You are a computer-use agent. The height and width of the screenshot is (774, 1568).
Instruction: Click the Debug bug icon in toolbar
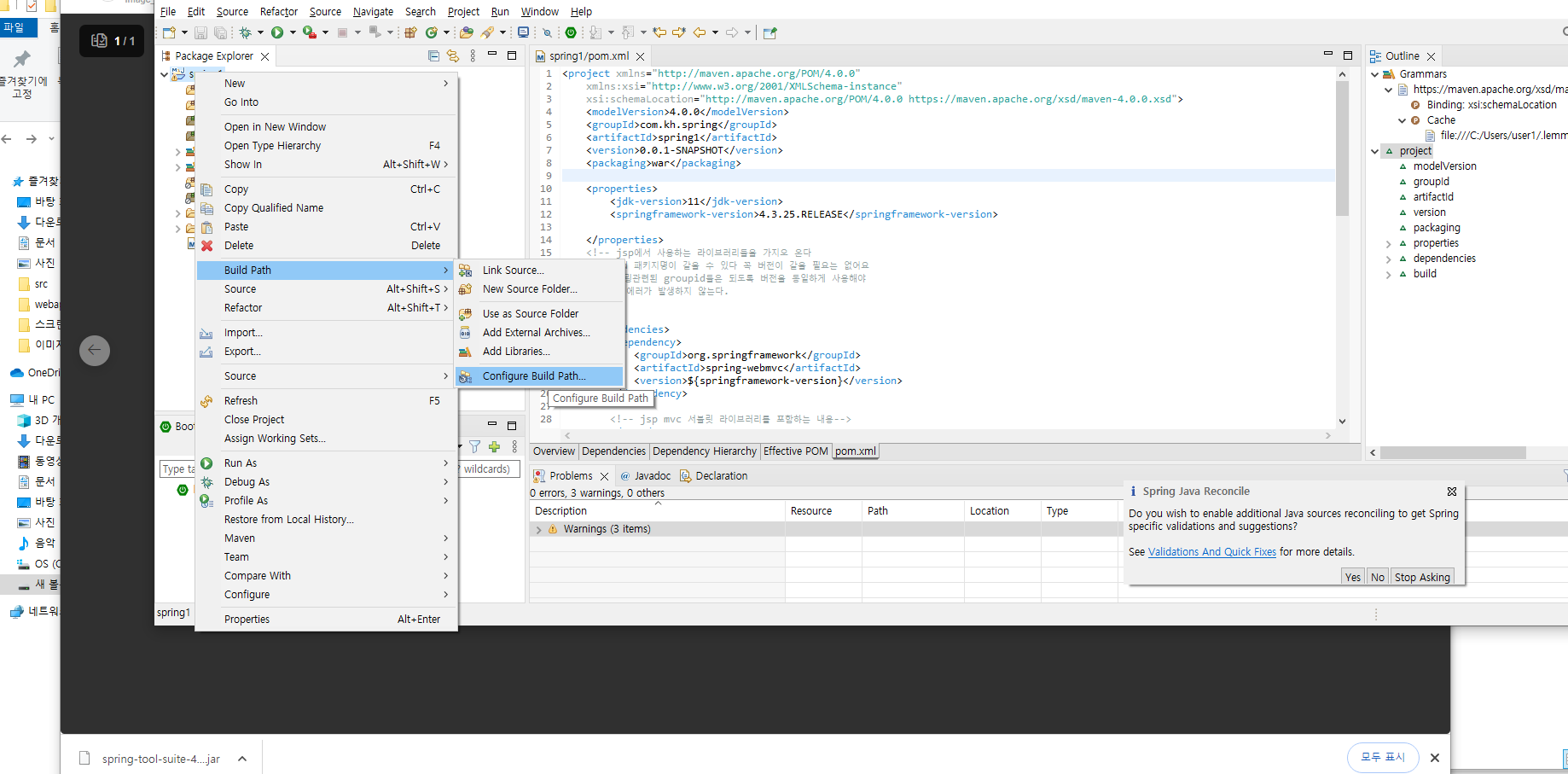tap(246, 32)
